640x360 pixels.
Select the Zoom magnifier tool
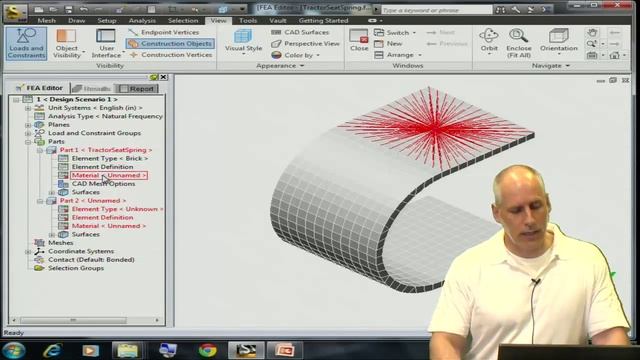pos(591,43)
